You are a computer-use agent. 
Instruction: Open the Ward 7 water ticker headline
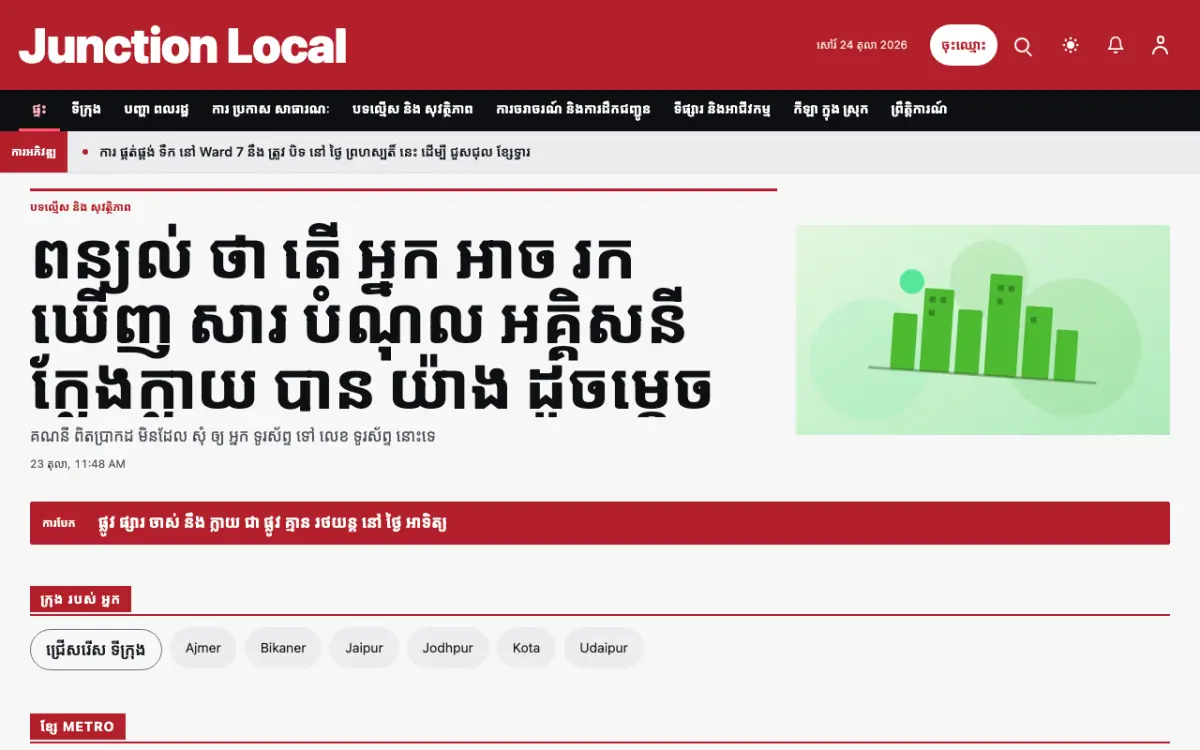tap(315, 152)
